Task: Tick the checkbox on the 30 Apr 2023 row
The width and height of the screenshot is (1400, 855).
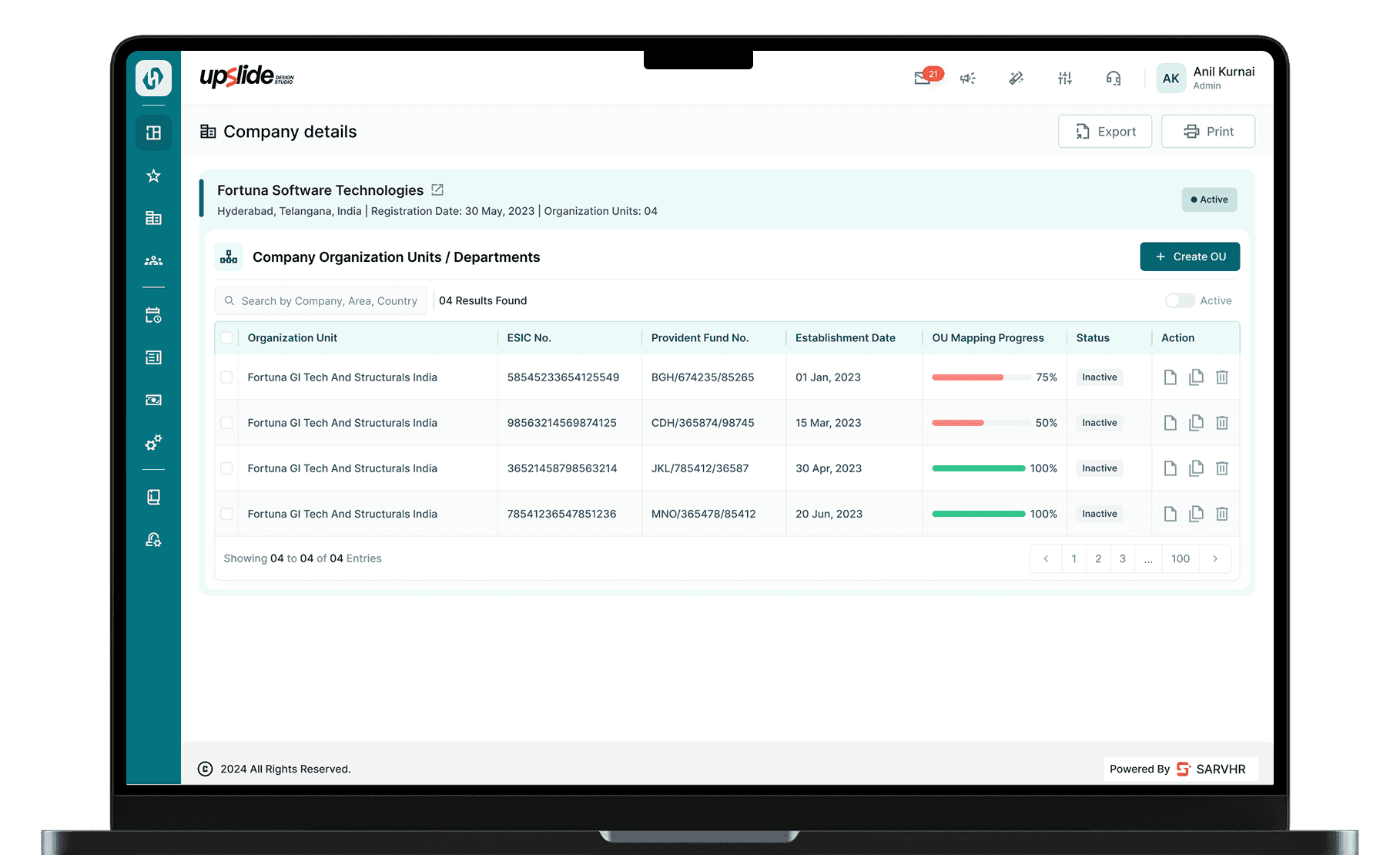Action: [x=226, y=468]
